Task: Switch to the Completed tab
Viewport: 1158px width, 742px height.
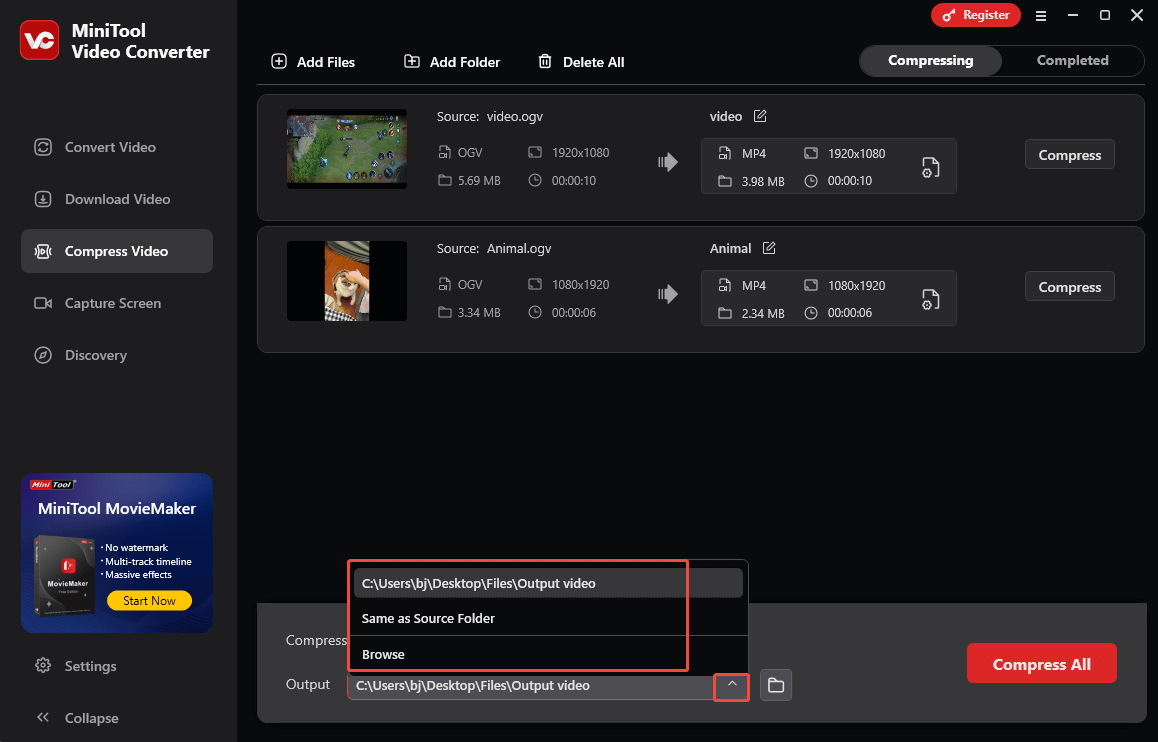Action: 1071,60
